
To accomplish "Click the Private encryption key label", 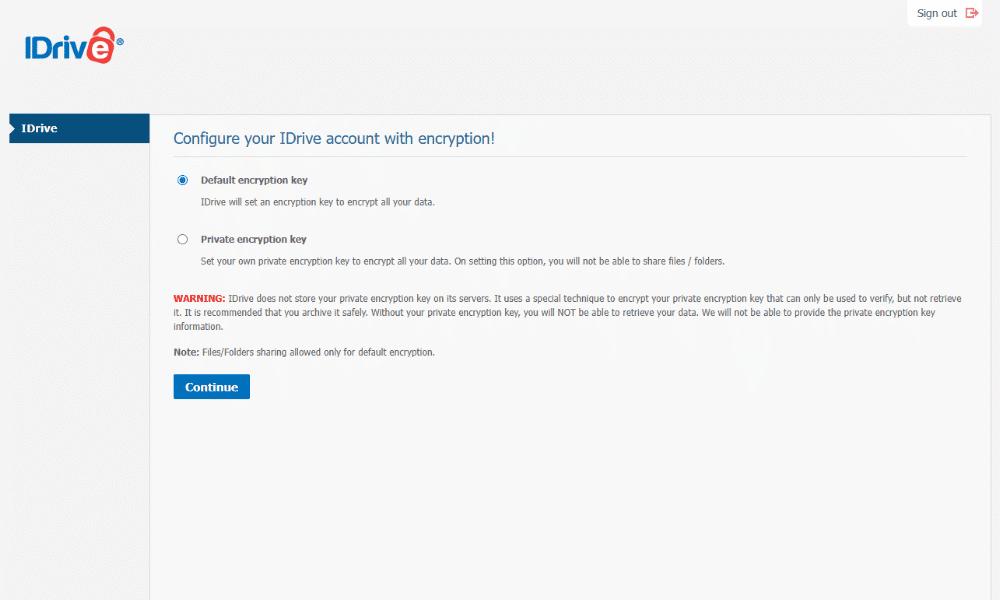I will coord(253,240).
